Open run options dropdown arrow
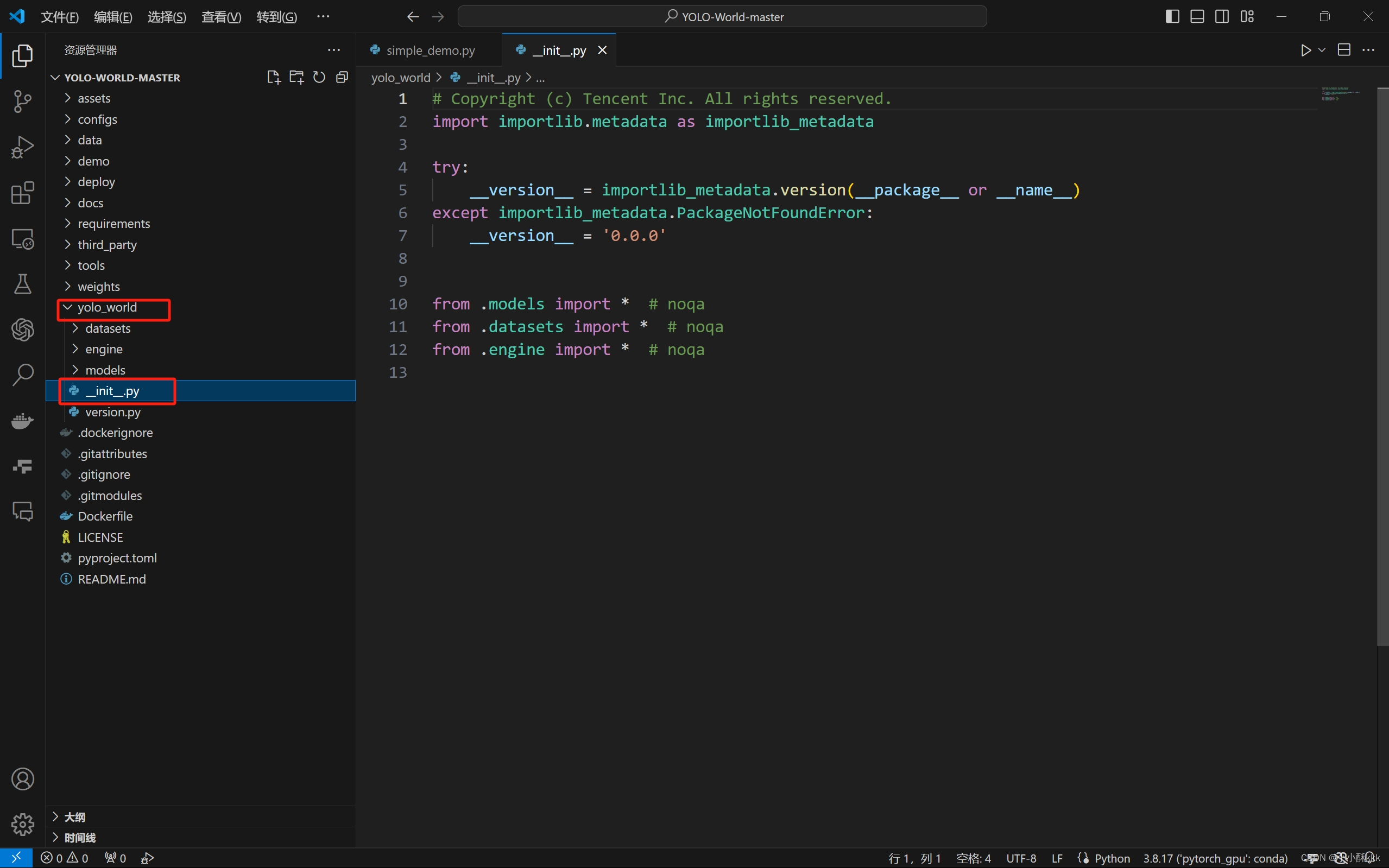 coord(1322,50)
